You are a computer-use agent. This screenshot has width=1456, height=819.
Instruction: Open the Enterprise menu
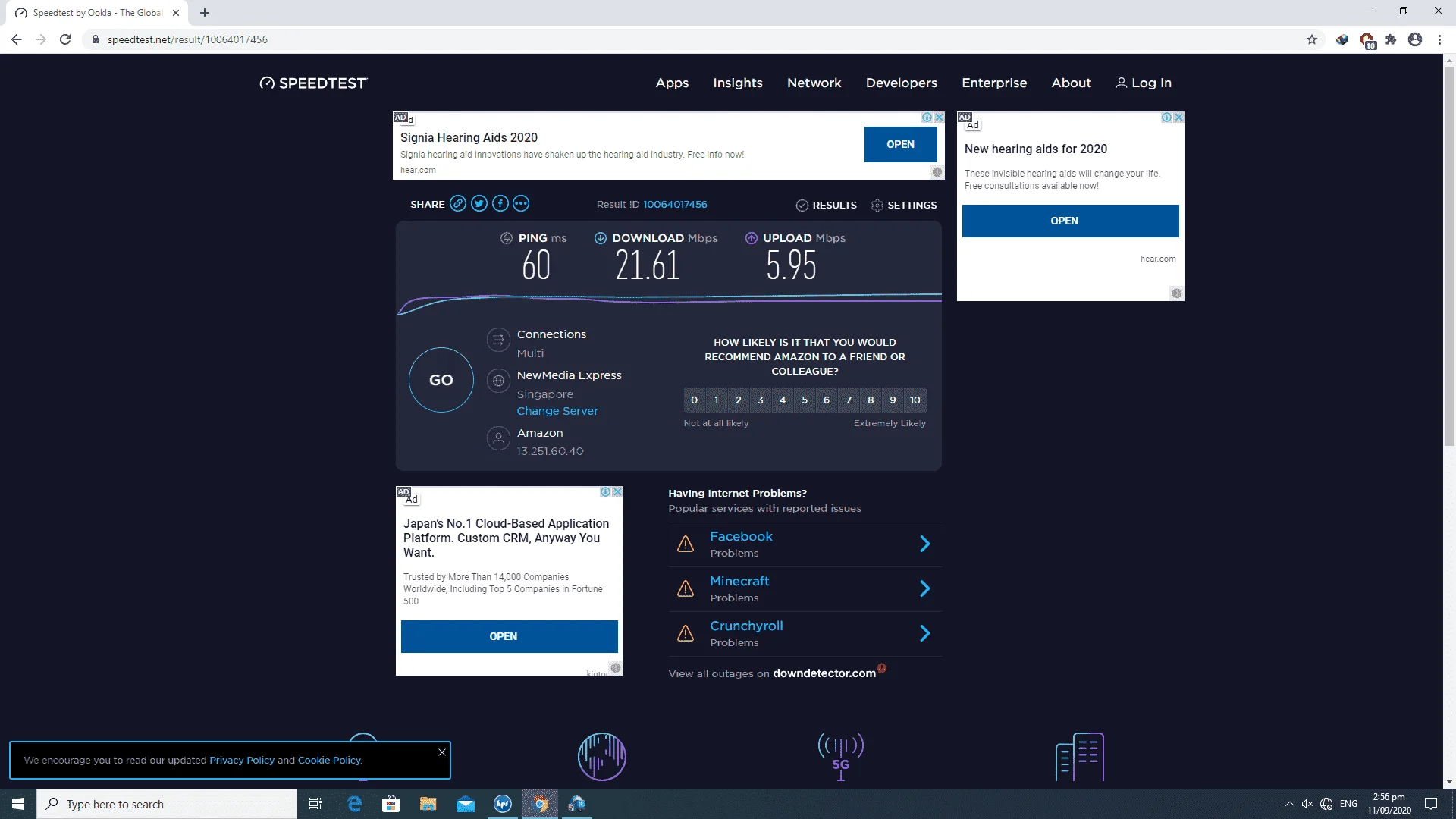pos(994,83)
